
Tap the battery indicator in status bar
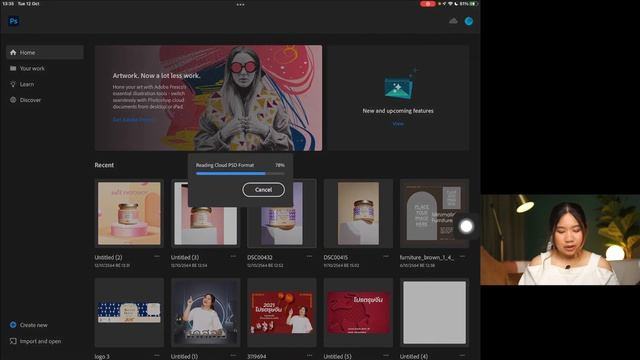pyautogui.click(x=473, y=4)
